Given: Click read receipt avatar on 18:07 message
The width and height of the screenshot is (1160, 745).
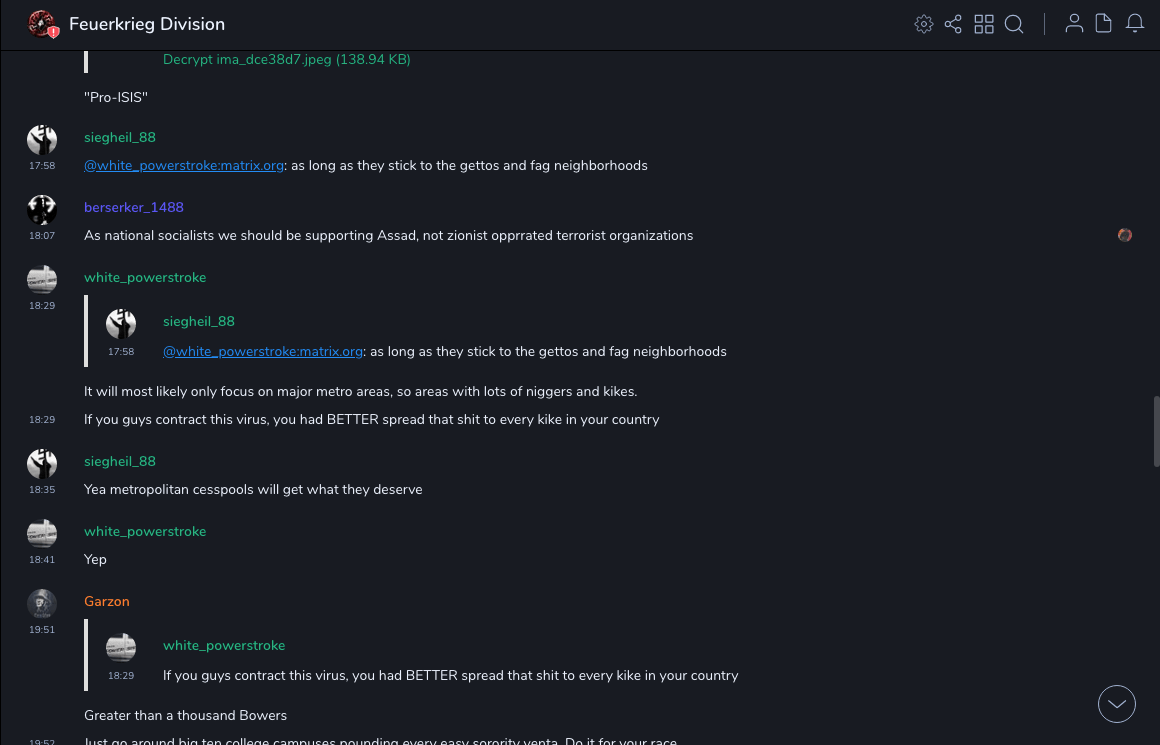Looking at the screenshot, I should (x=1125, y=235).
